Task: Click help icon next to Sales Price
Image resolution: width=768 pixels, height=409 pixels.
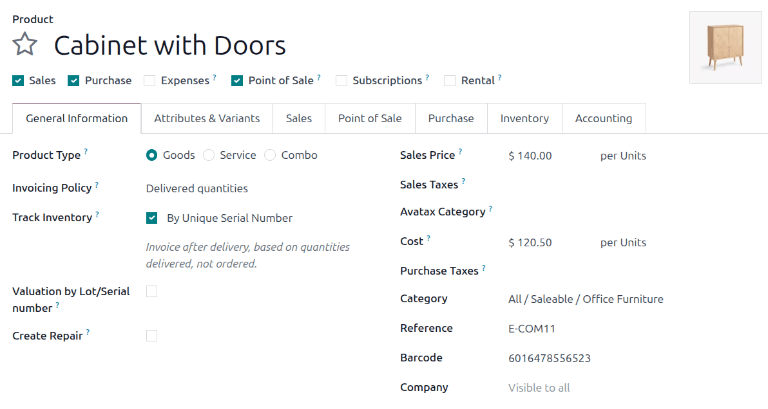Action: point(461,151)
